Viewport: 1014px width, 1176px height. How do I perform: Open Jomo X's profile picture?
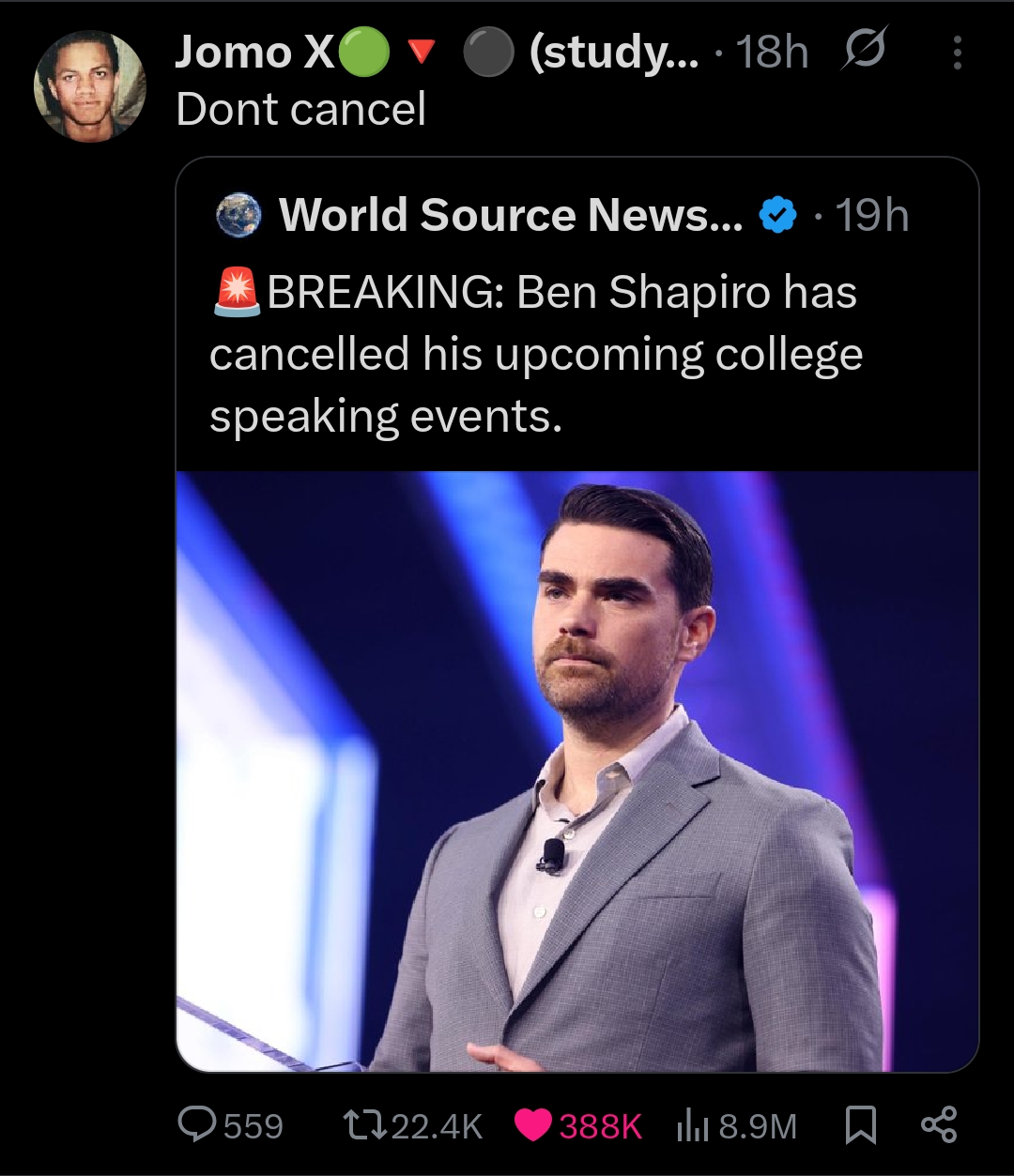pyautogui.click(x=90, y=86)
